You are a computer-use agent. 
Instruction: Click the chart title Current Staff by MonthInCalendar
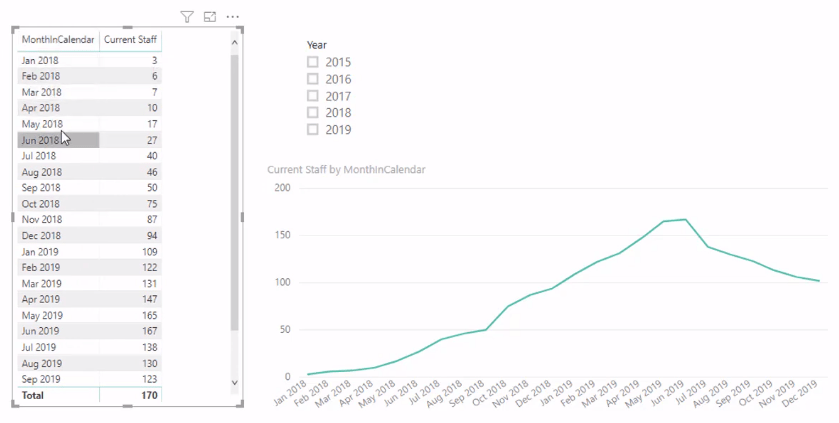click(346, 170)
